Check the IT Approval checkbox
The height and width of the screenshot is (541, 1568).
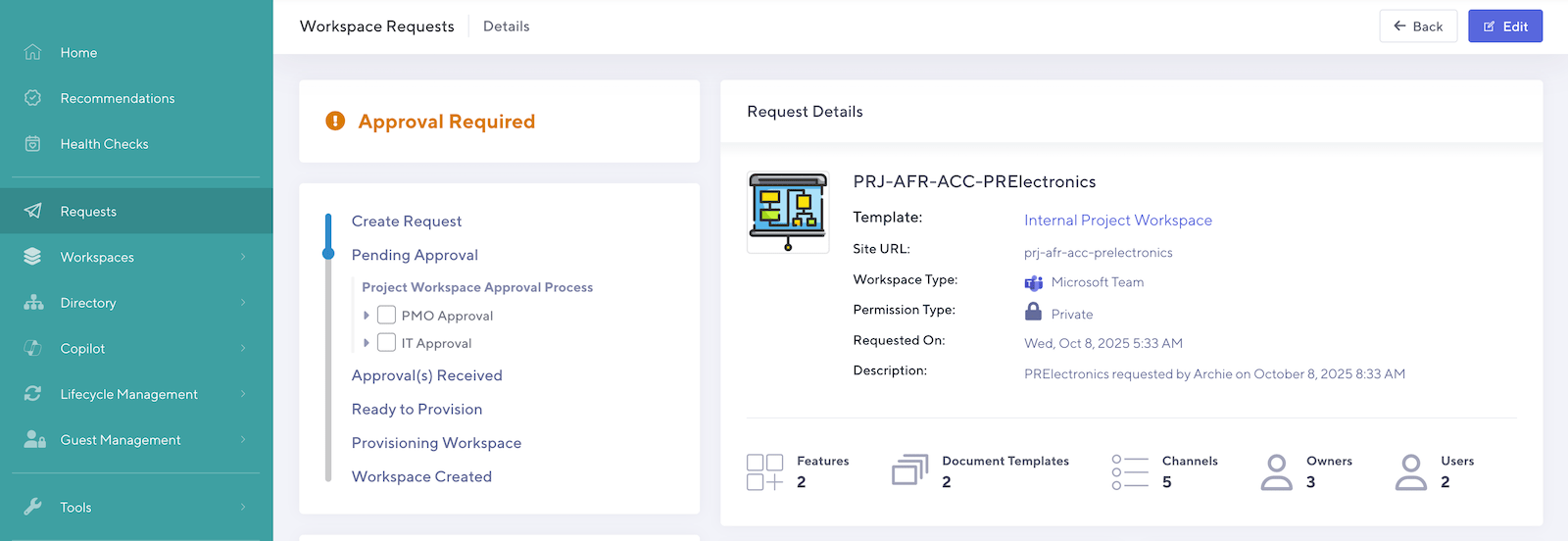387,342
